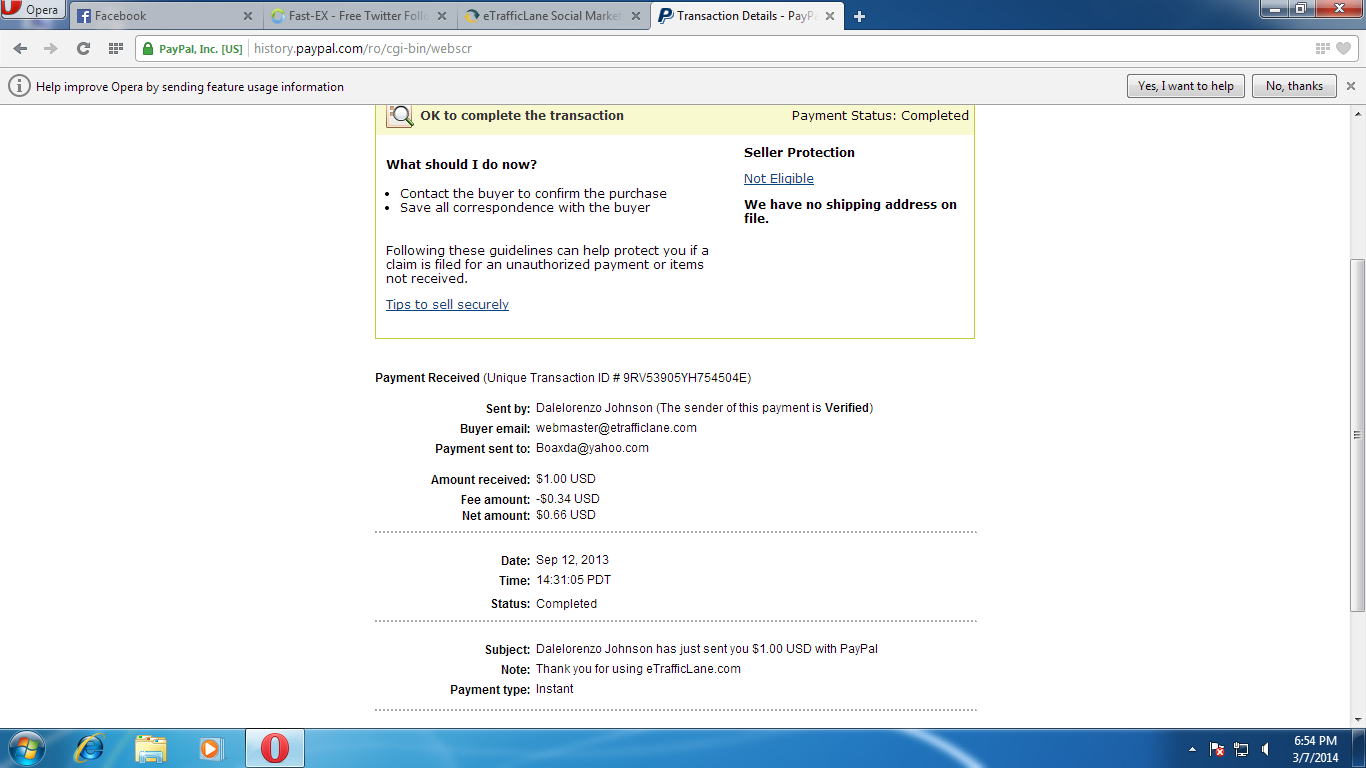This screenshot has height=768, width=1366.
Task: Switch to the Fast-EX Twitter tab
Action: tap(359, 16)
